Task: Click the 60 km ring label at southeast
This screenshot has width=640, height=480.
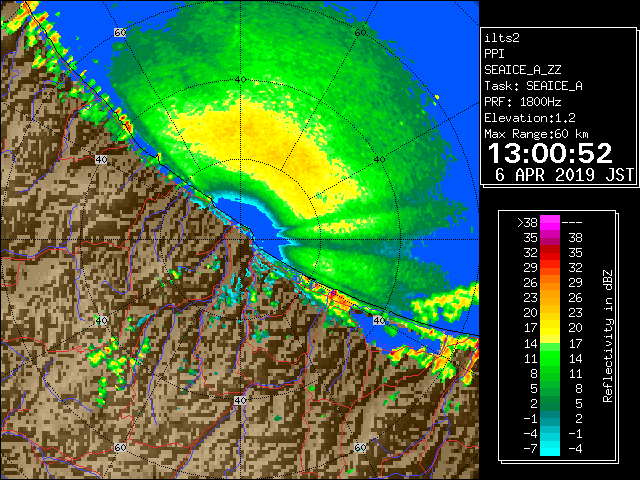Action: click(x=360, y=447)
